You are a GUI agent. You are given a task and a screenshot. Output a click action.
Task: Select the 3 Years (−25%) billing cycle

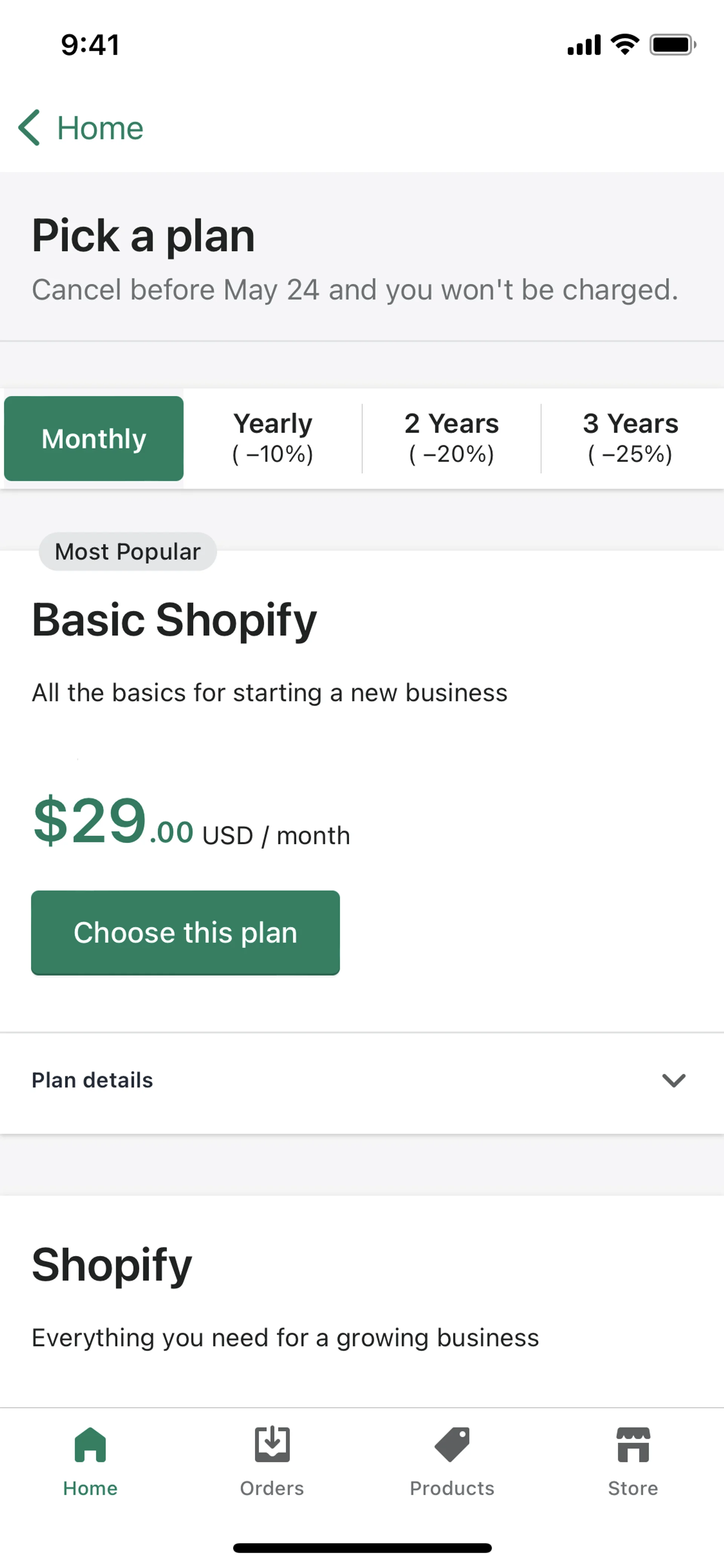coord(630,438)
